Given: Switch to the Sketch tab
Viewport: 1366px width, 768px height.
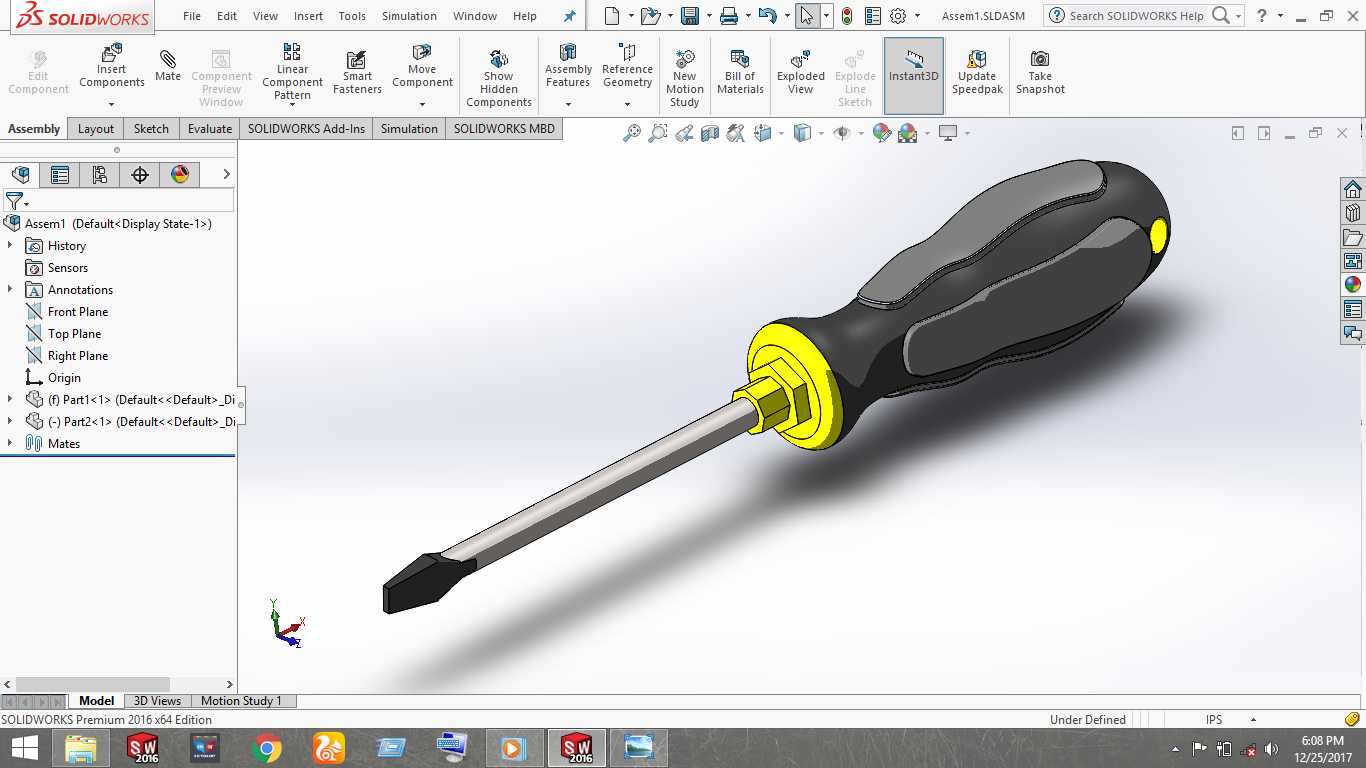Looking at the screenshot, I should (x=151, y=129).
